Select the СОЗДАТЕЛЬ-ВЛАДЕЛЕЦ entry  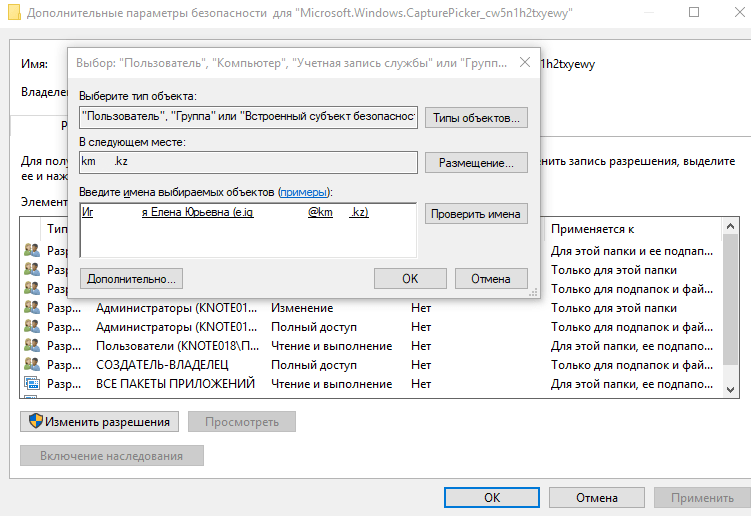coord(370,365)
